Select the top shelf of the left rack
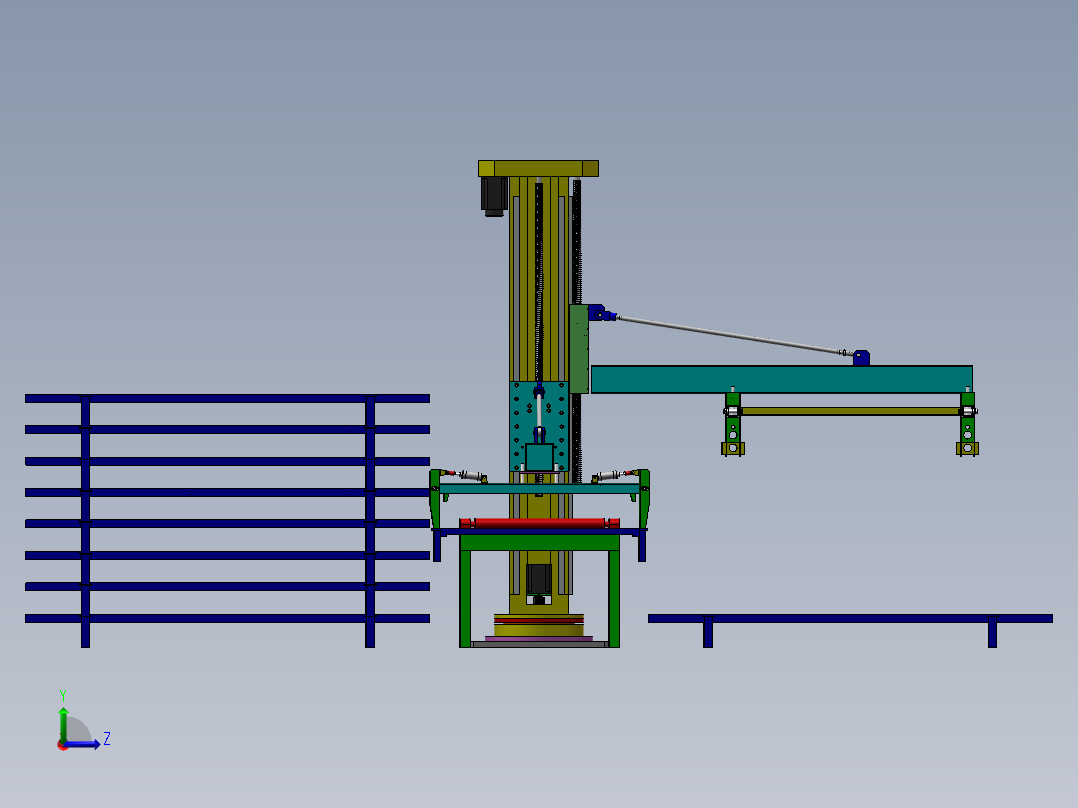The image size is (1078, 808). (227, 398)
